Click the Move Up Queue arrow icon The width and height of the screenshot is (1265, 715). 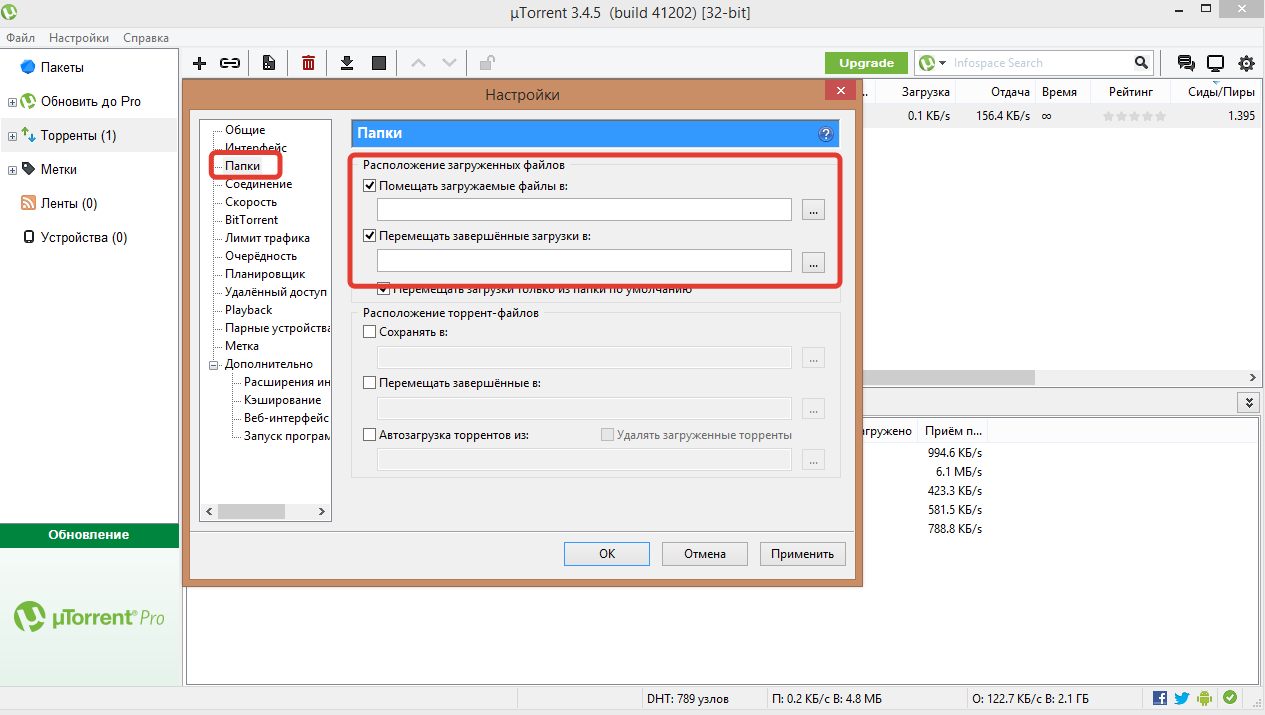coord(418,63)
